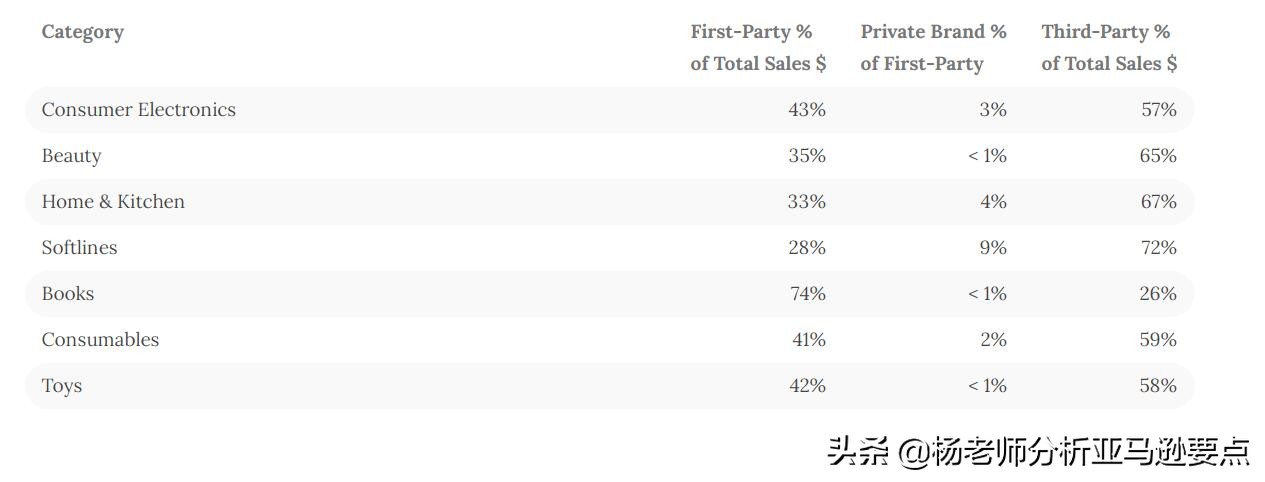Click the 28% first-party value for Softlines
Image resolution: width=1265 pixels, height=482 pixels.
(807, 248)
